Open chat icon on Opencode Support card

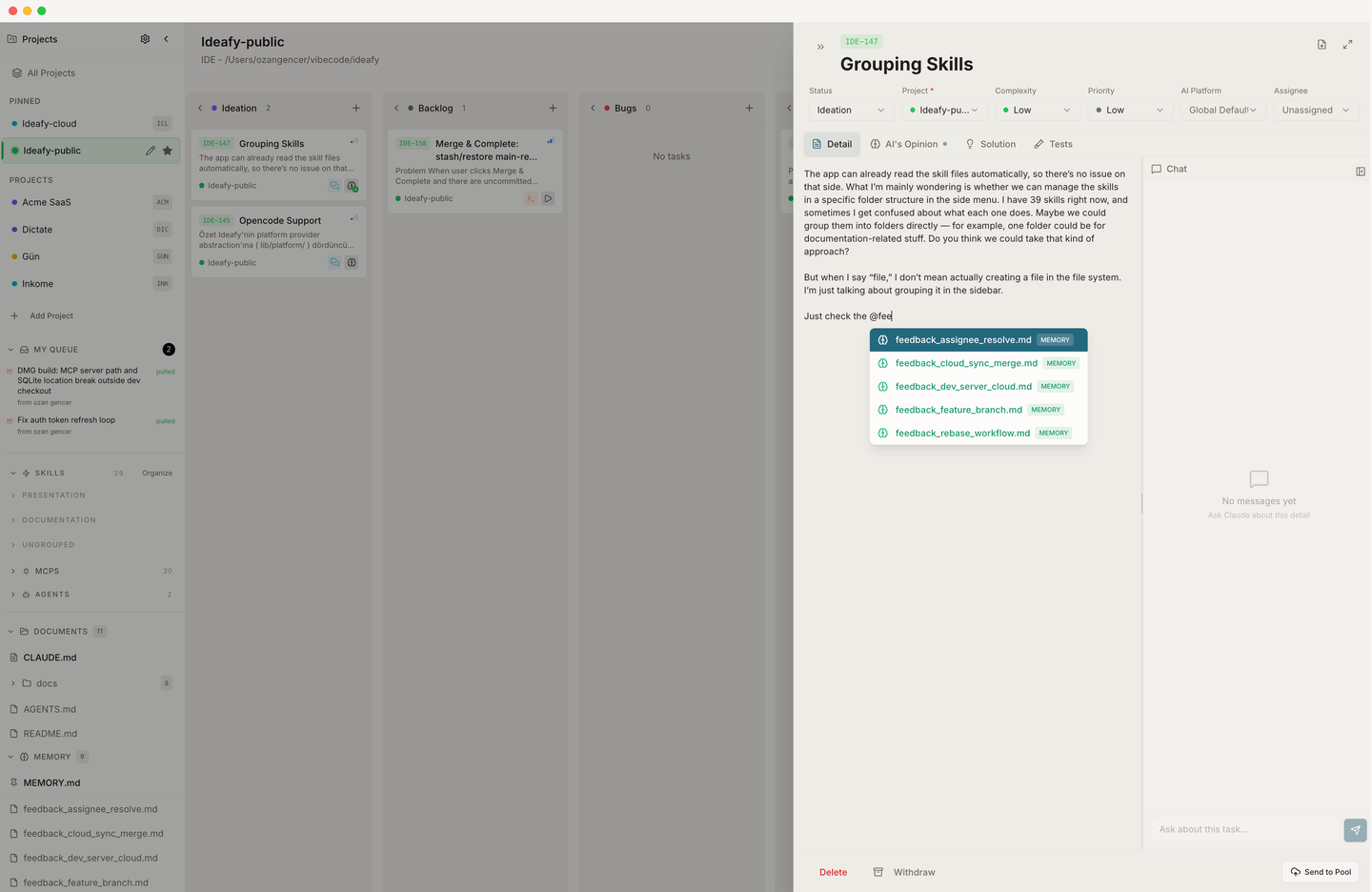pos(334,262)
